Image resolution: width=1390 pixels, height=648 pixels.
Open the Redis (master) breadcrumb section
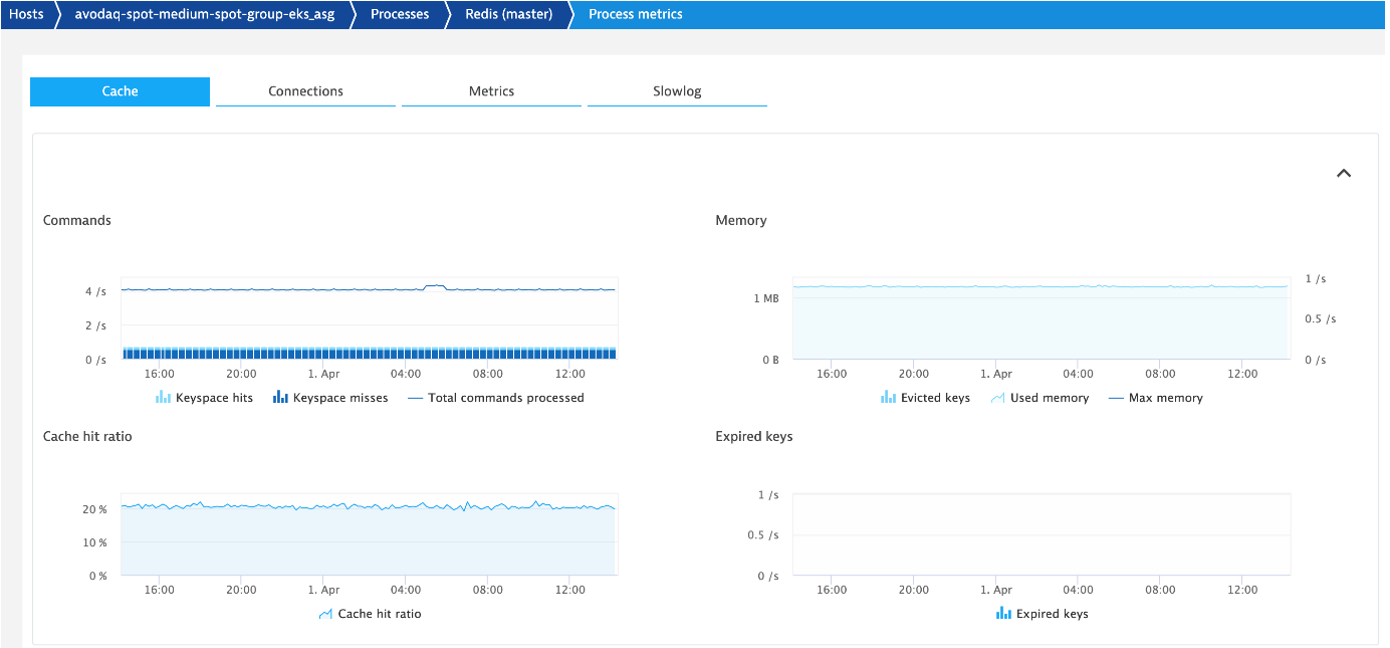coord(511,14)
